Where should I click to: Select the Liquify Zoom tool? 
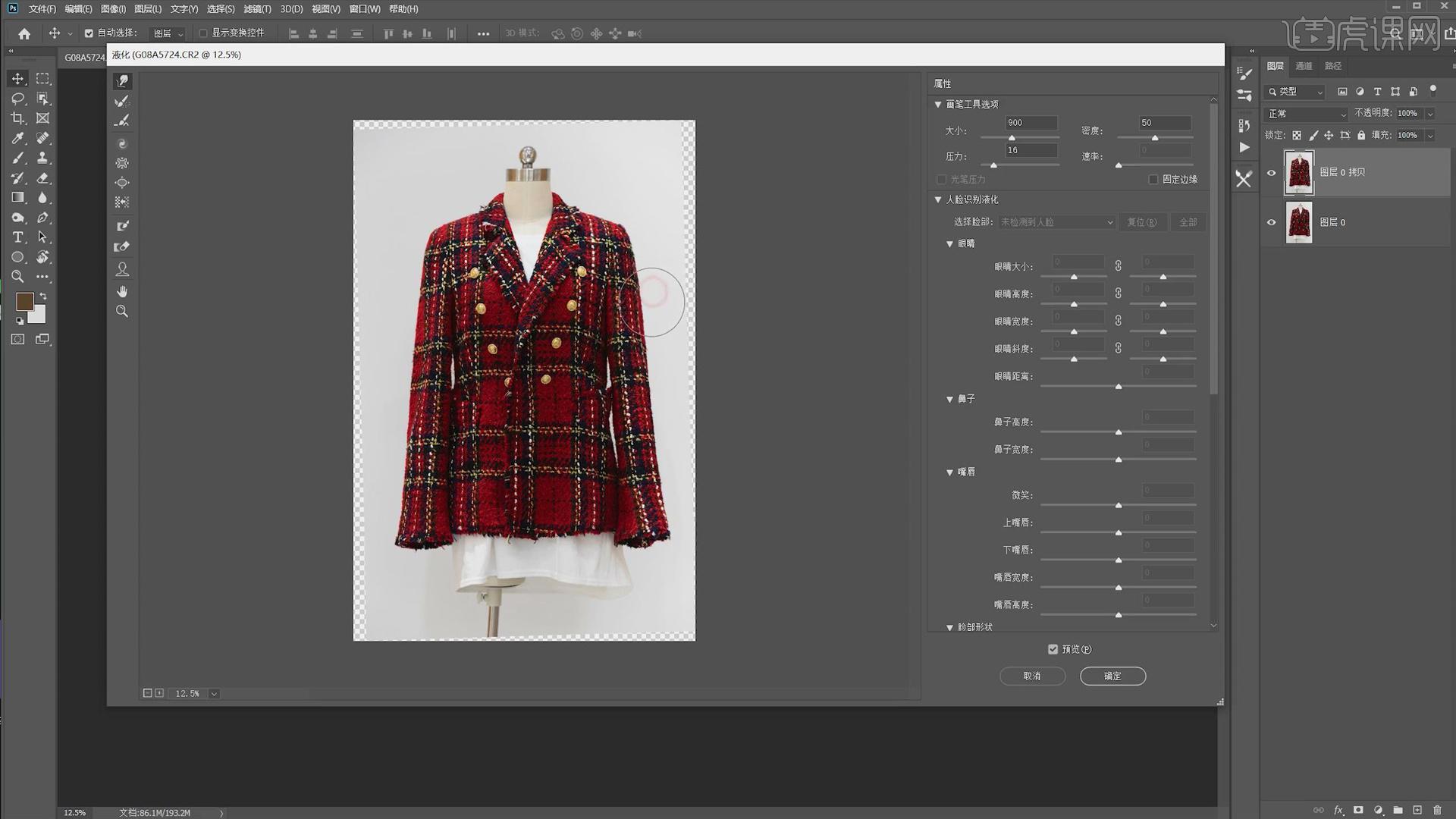(122, 311)
